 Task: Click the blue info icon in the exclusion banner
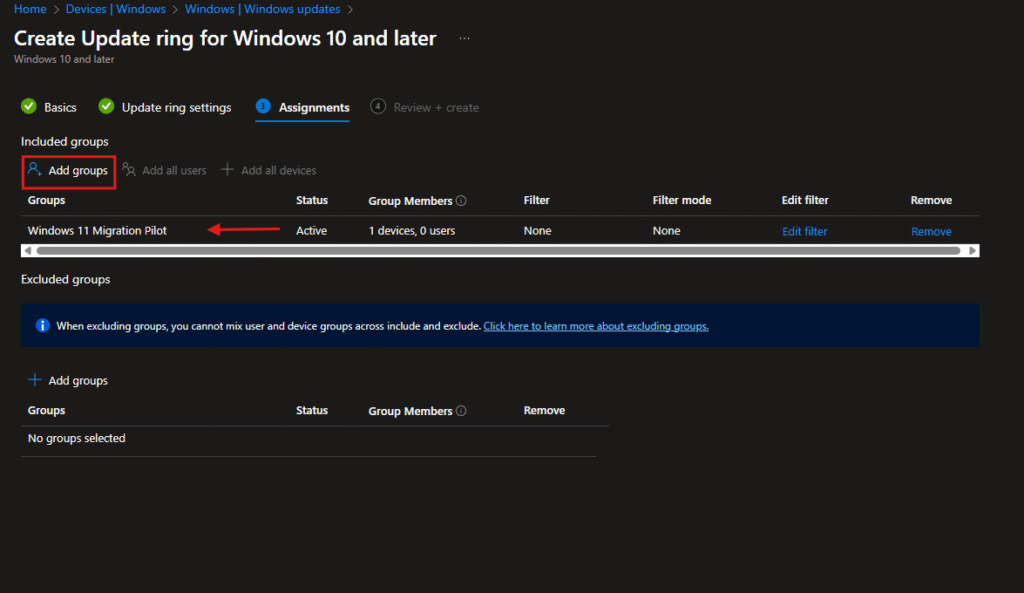pyautogui.click(x=43, y=326)
